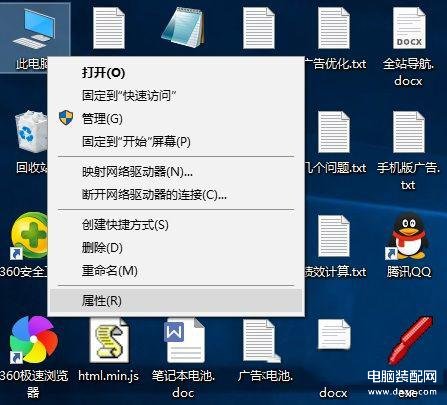
Task: Choose 创建快捷方式(S) in the context menu
Action: pos(176,225)
